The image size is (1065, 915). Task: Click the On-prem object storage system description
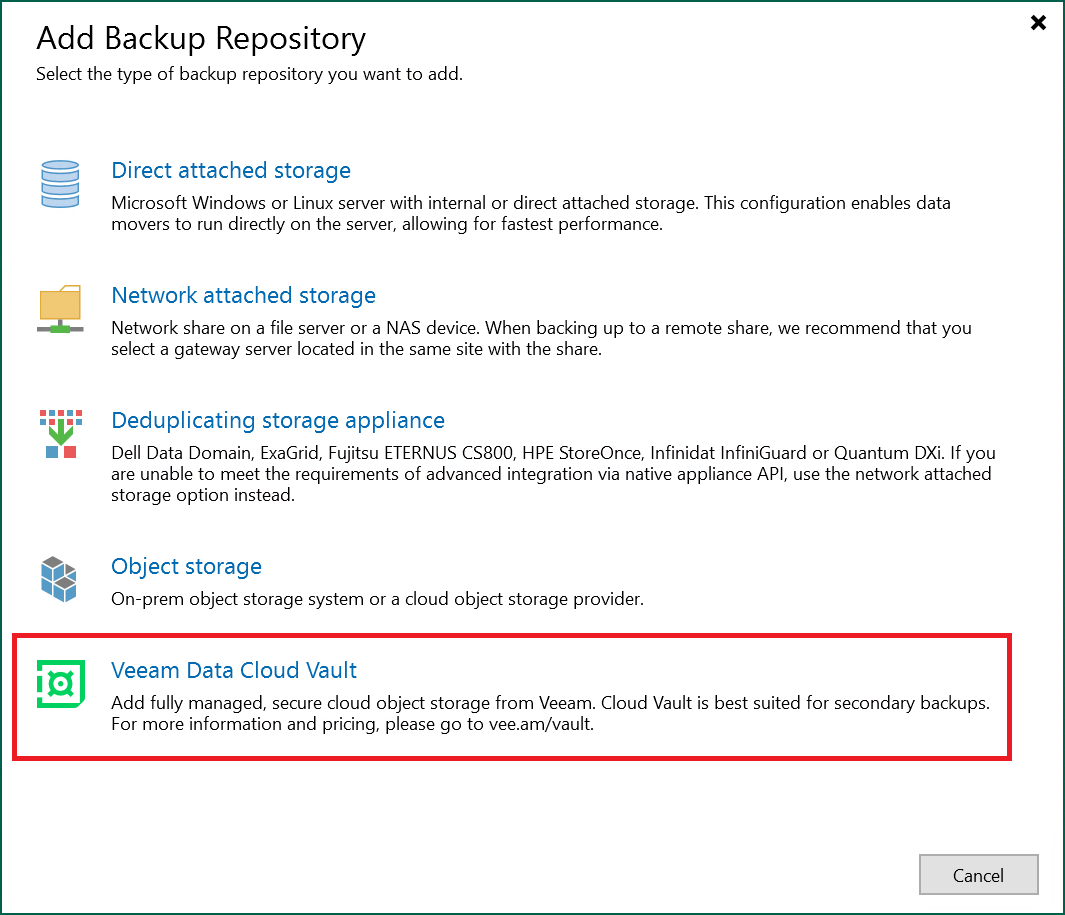click(377, 598)
